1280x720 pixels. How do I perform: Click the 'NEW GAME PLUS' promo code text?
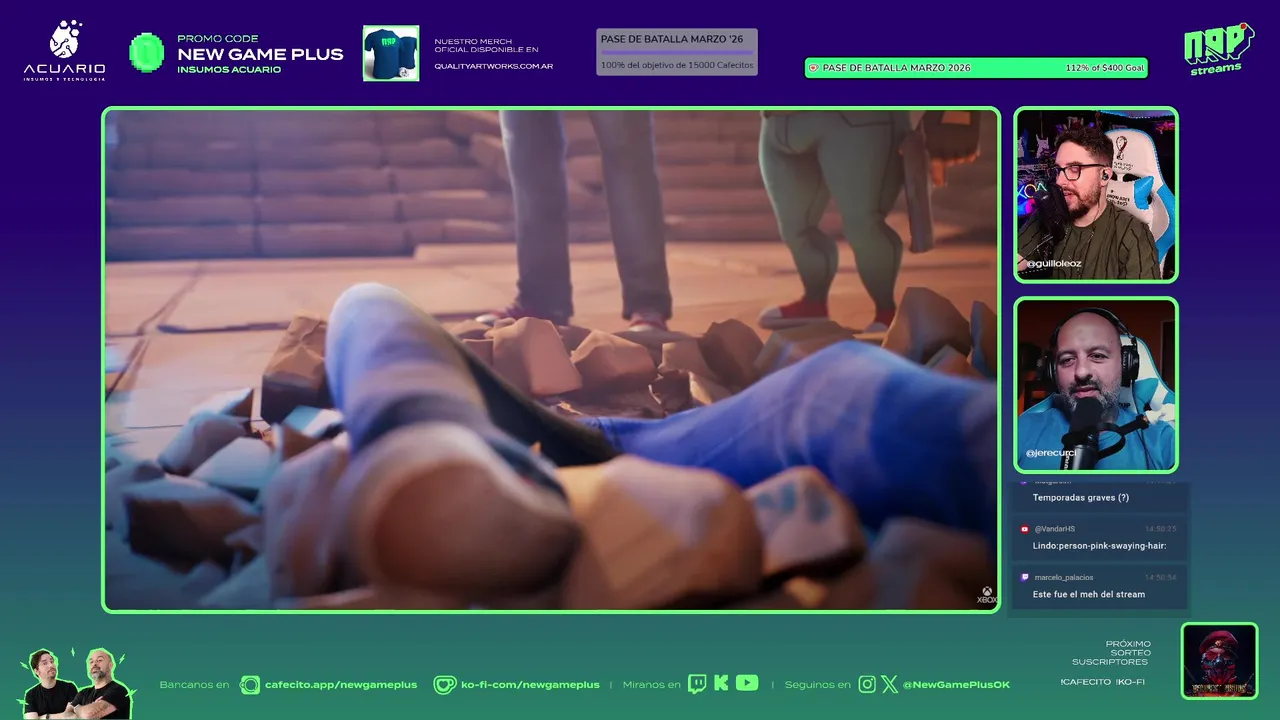260,54
